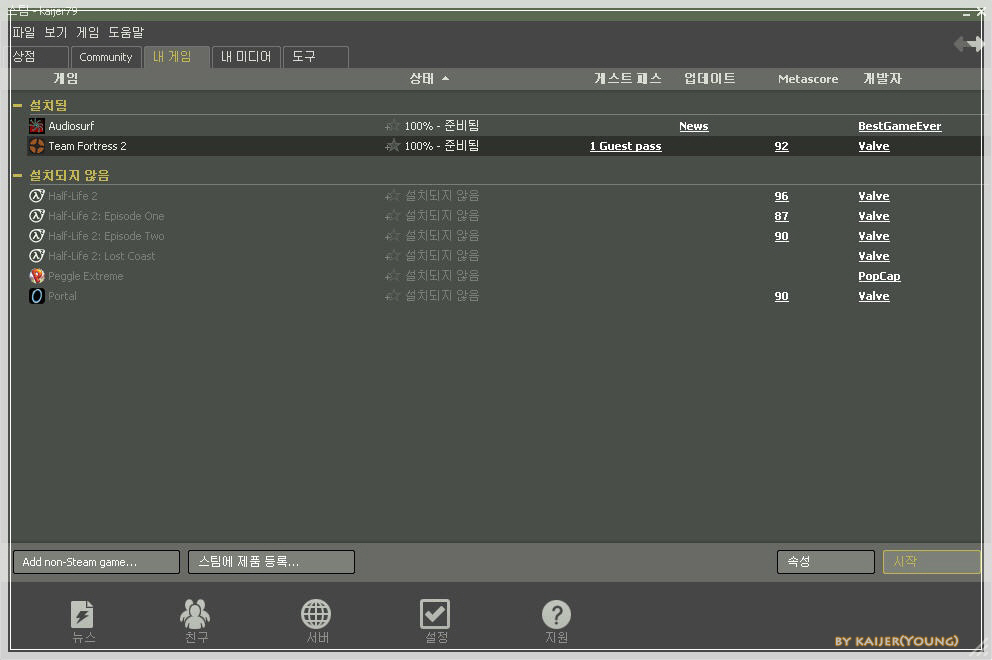The height and width of the screenshot is (660, 992).
Task: Open the 서버 (Servers) globe icon
Action: (x=316, y=613)
